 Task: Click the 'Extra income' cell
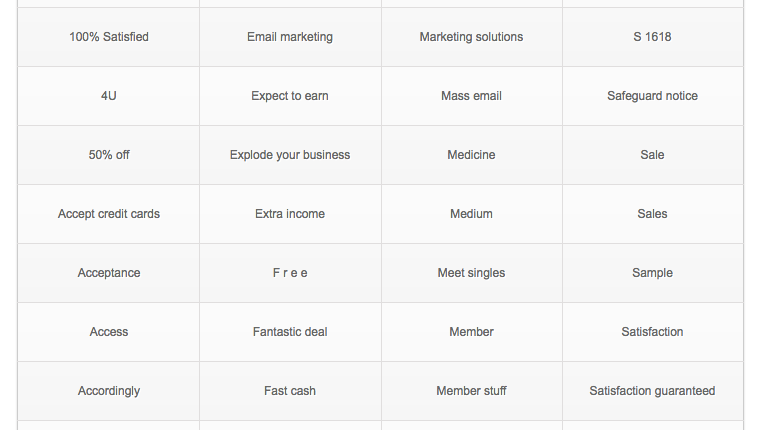290,214
